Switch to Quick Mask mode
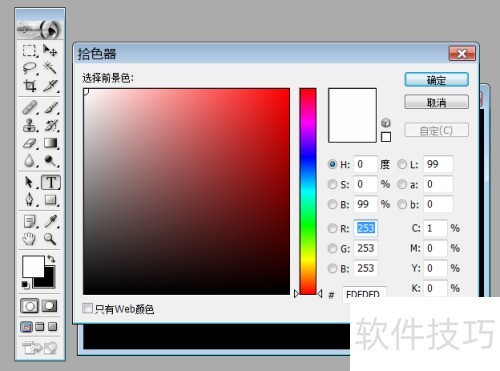The image size is (500, 371). [x=50, y=306]
